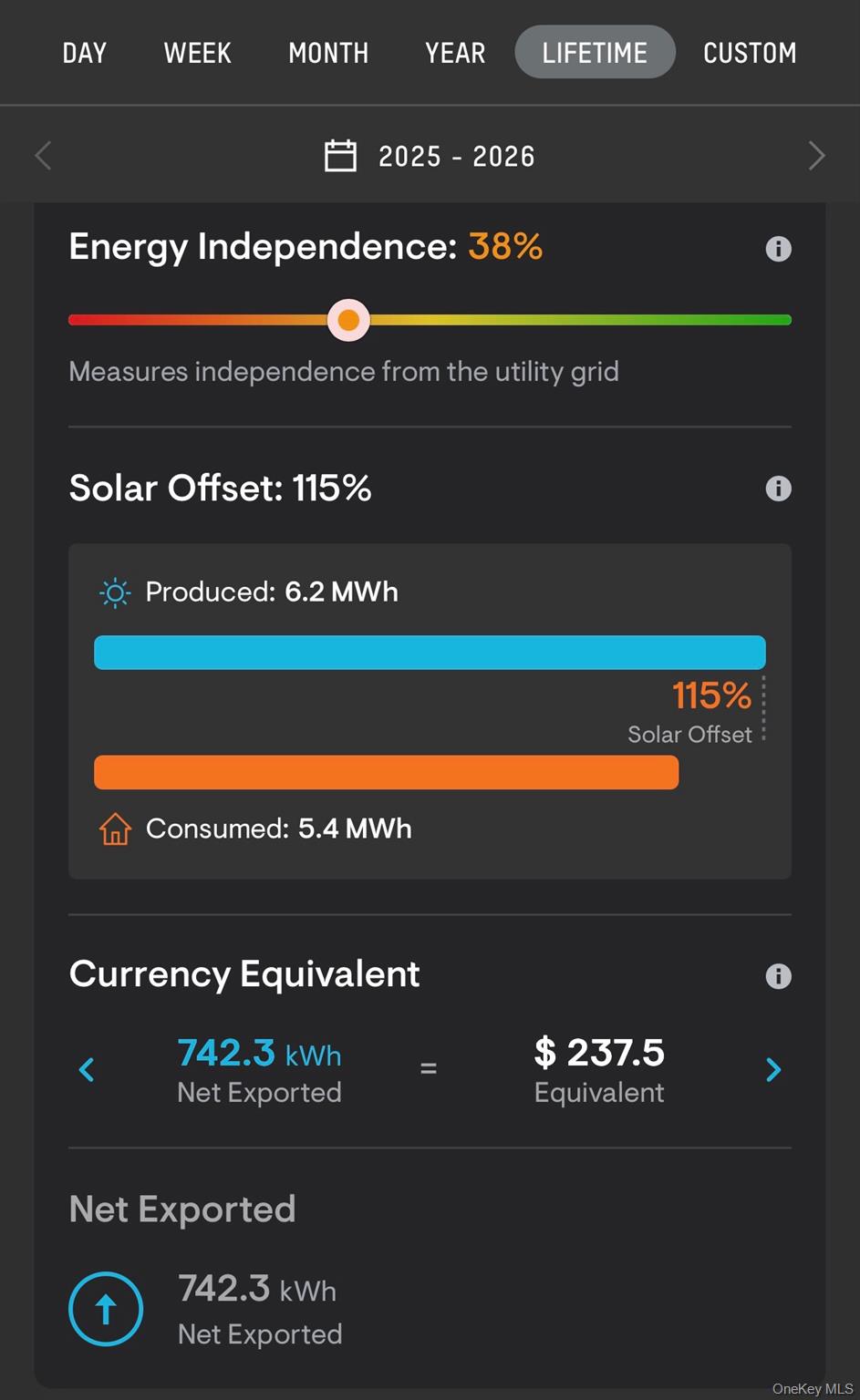Viewport: 860px width, 1400px height.
Task: Show next Currency Equivalent card
Action: [773, 1069]
